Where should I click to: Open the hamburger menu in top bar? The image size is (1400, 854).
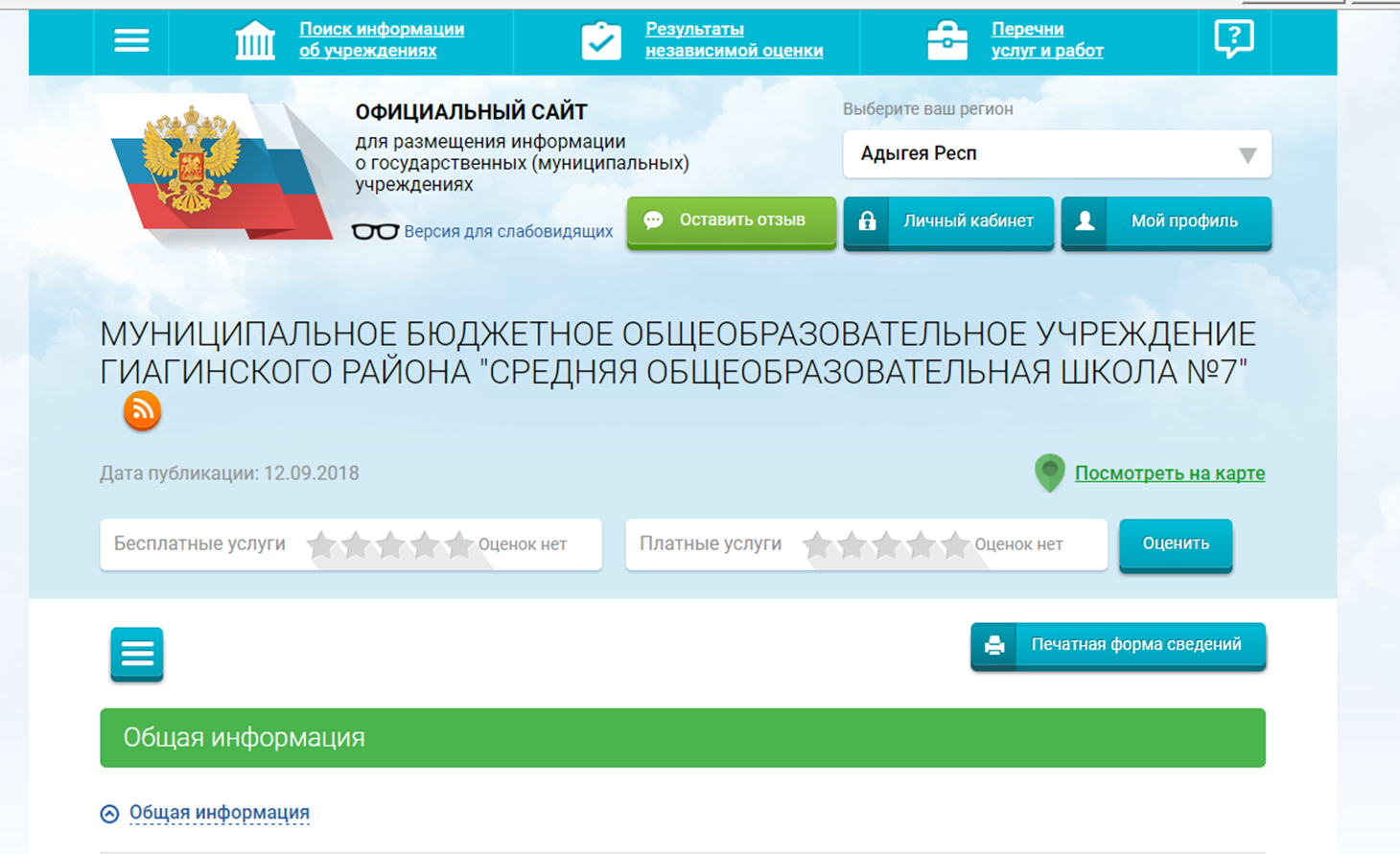point(131,40)
